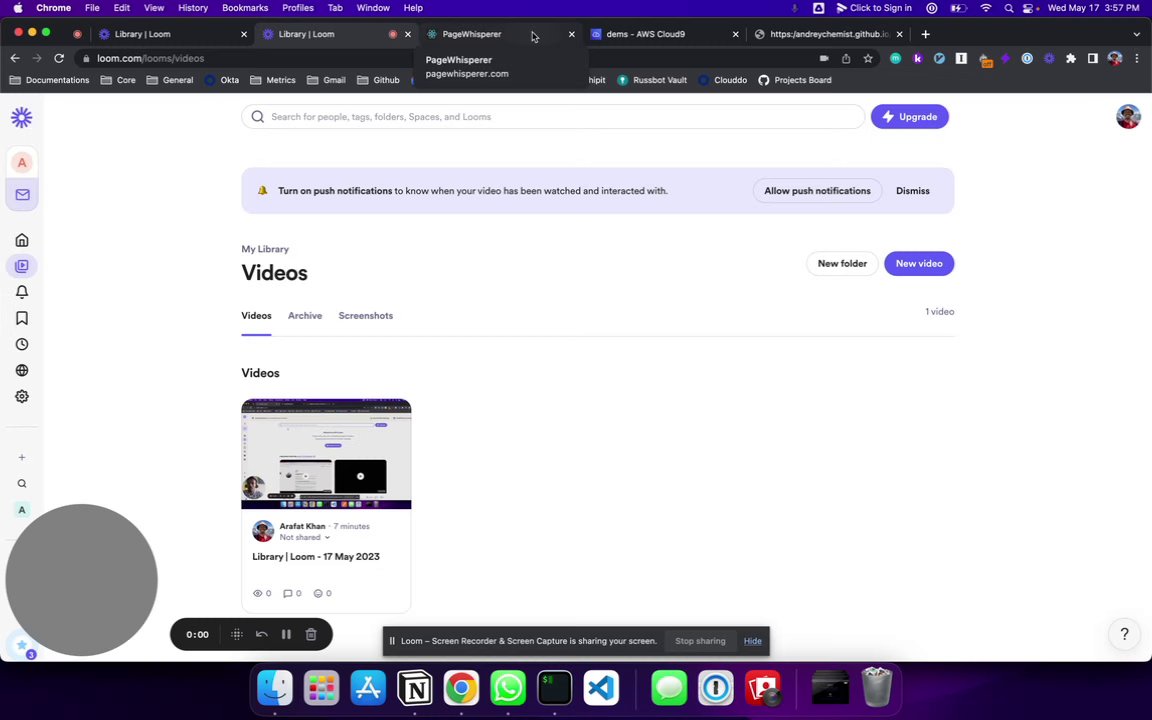Click the share icon in address bar
The width and height of the screenshot is (1152, 720).
(x=846, y=58)
